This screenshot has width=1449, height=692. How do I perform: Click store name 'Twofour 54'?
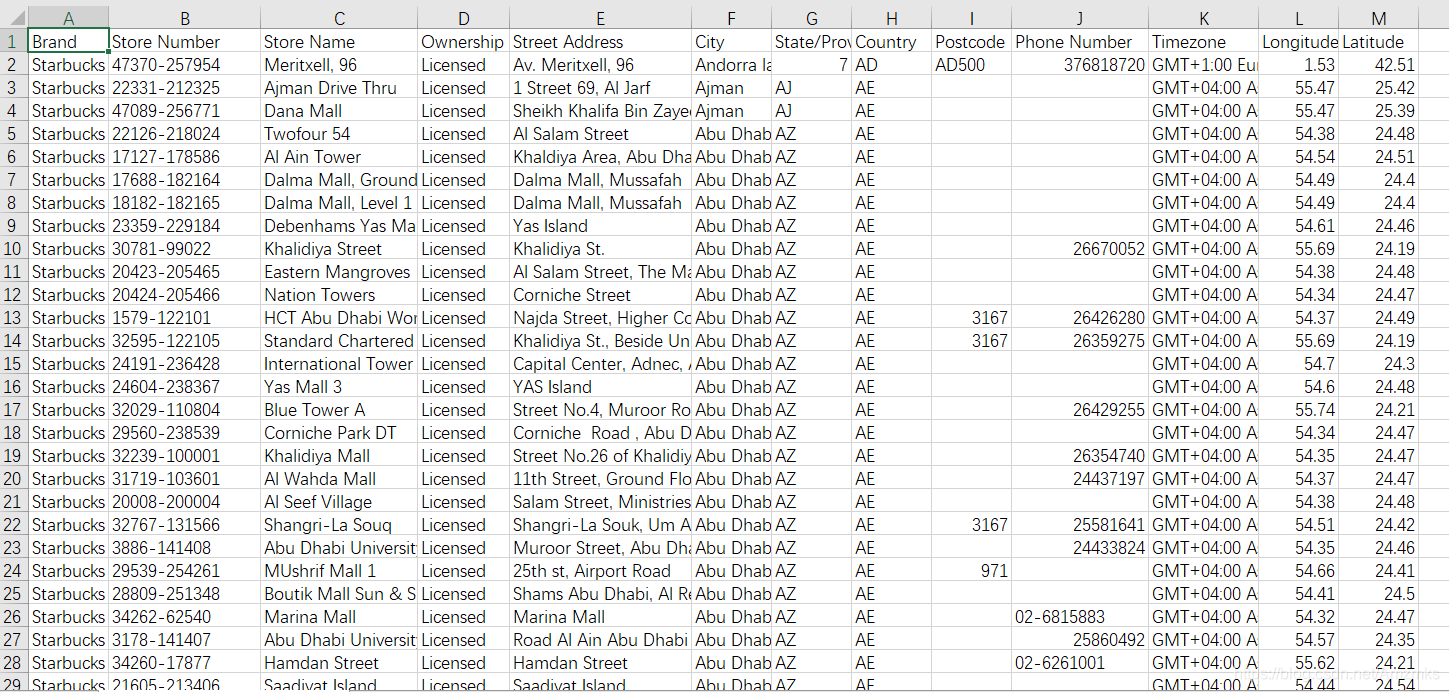(339, 134)
